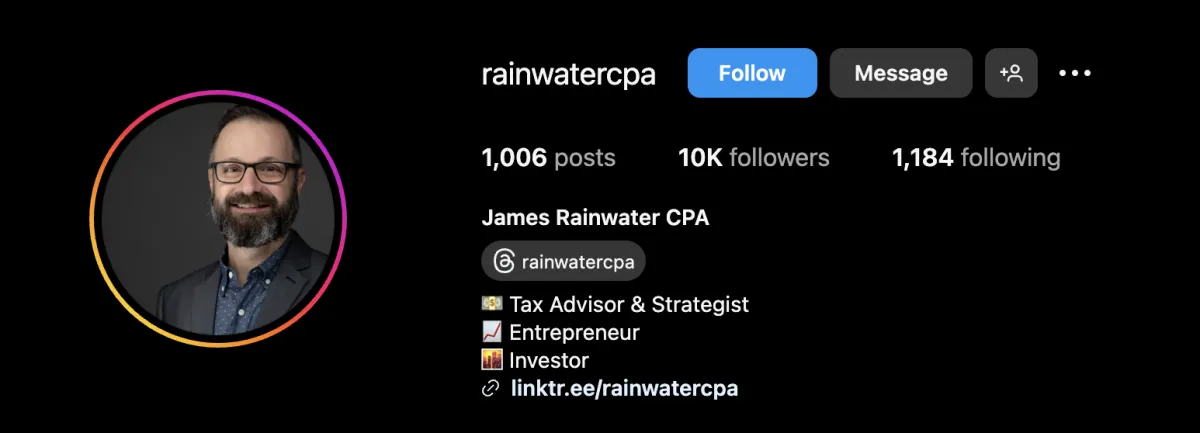The height and width of the screenshot is (433, 1200).
Task: Select the Entrepreneur bio text
Action: coord(574,332)
